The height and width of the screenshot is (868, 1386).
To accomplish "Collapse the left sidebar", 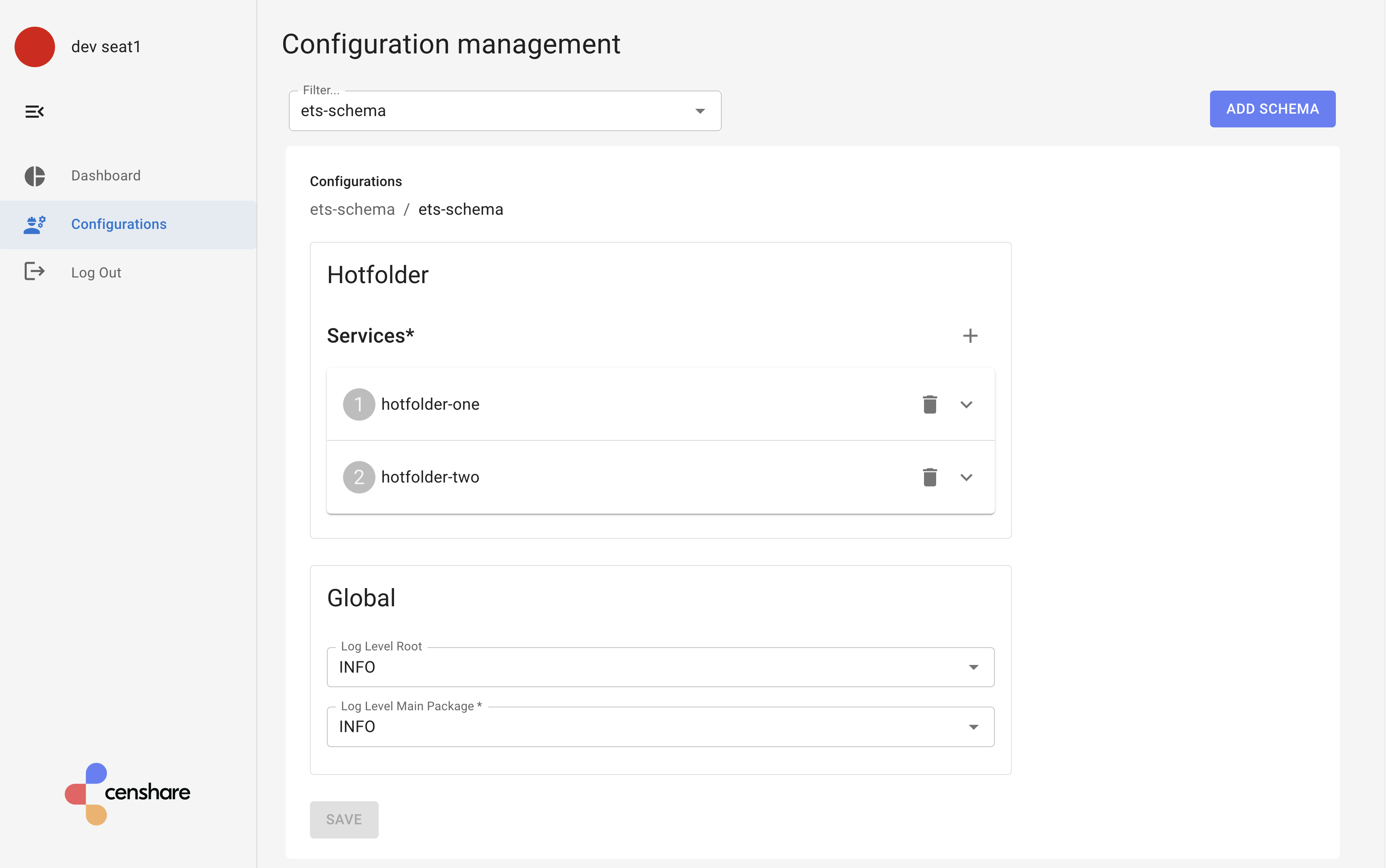I will [34, 111].
